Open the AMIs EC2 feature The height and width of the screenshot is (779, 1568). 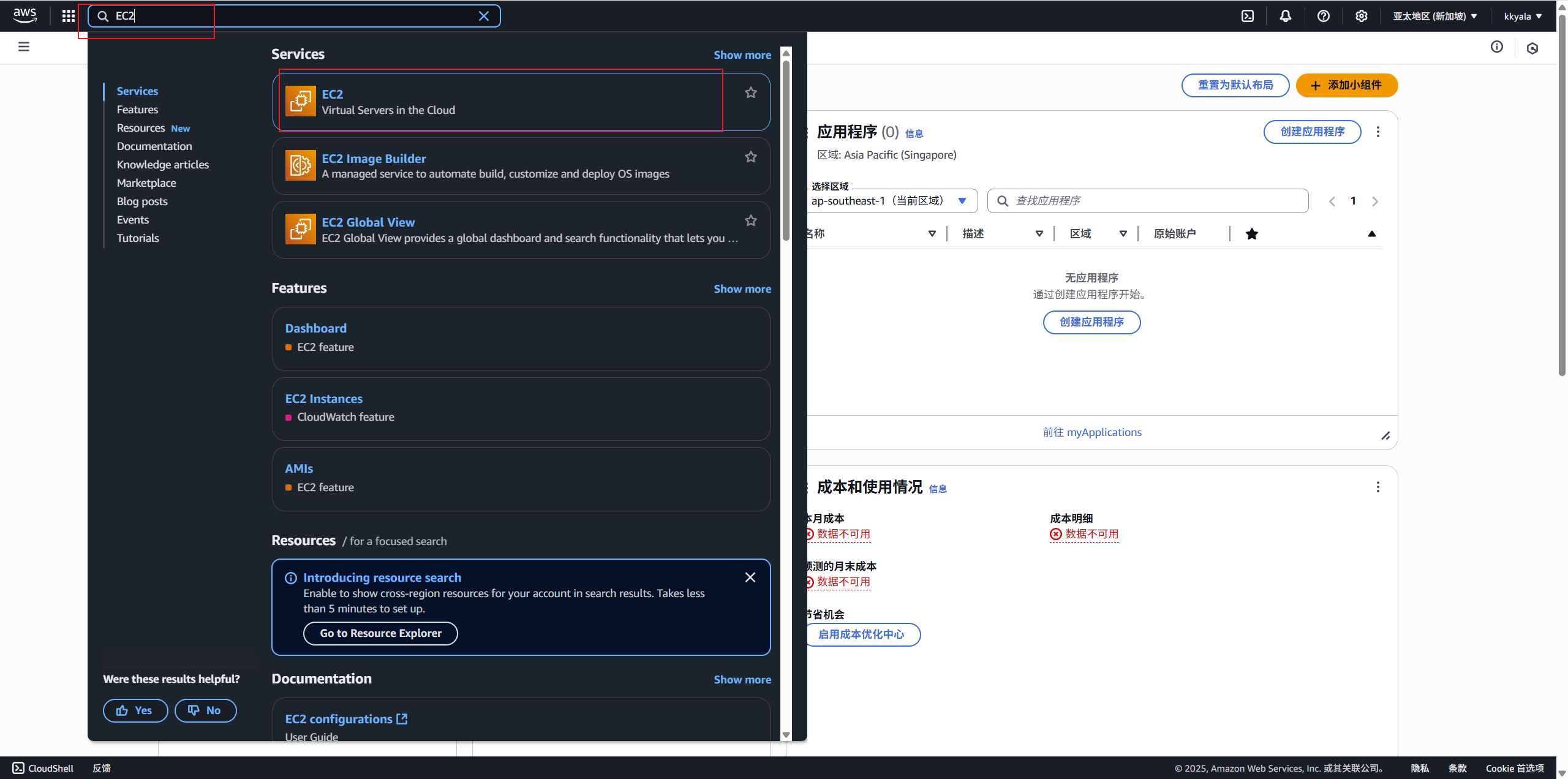(x=521, y=479)
